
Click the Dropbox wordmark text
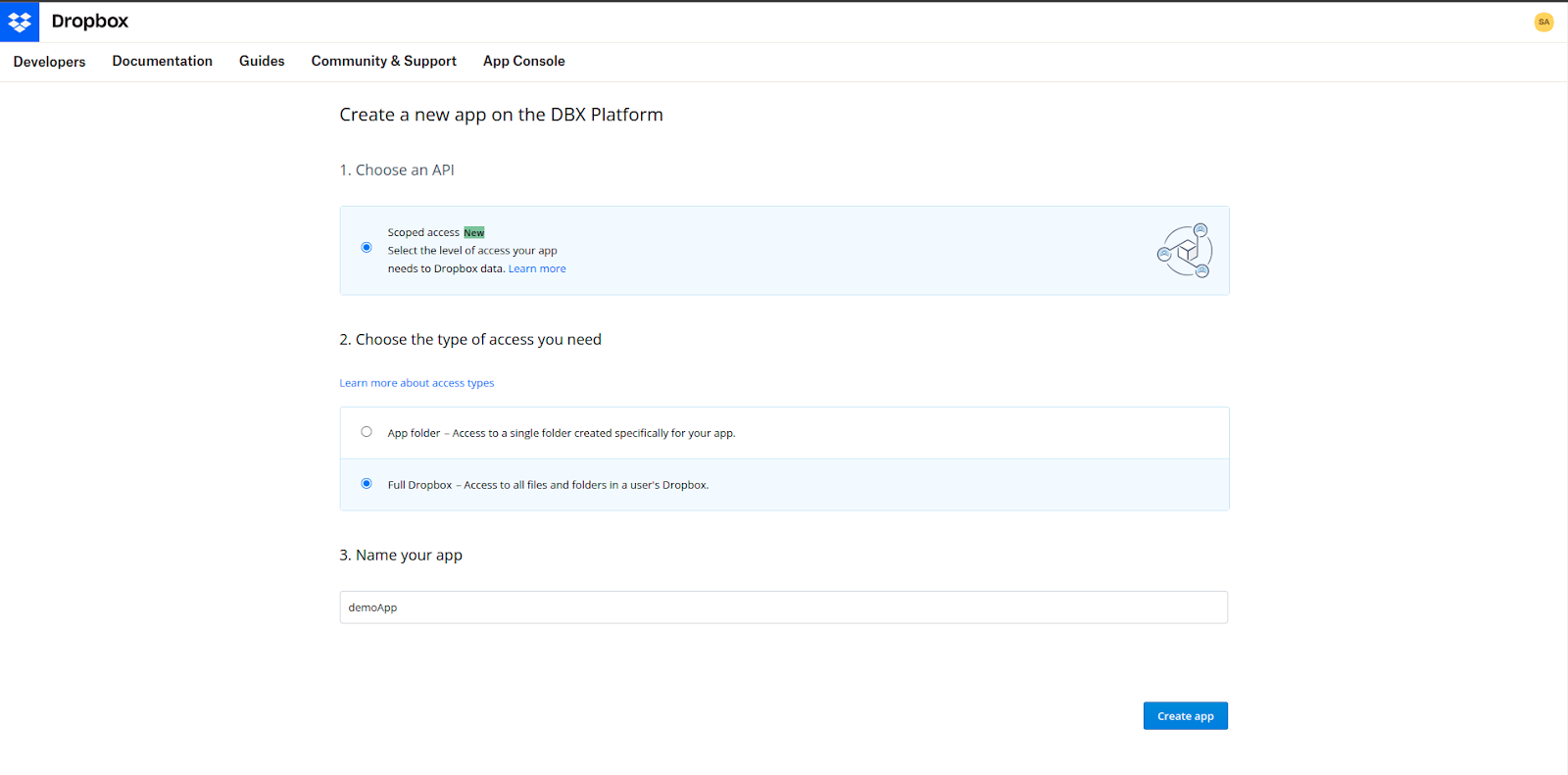click(89, 22)
